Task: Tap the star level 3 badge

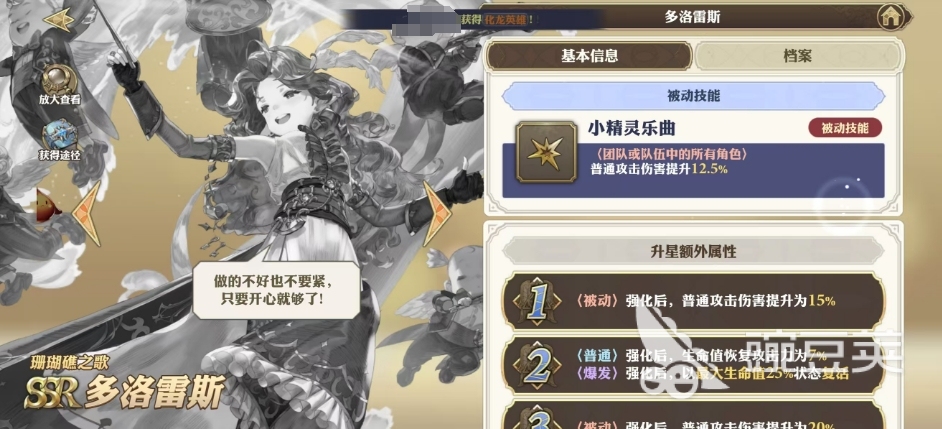Action: click(x=535, y=419)
